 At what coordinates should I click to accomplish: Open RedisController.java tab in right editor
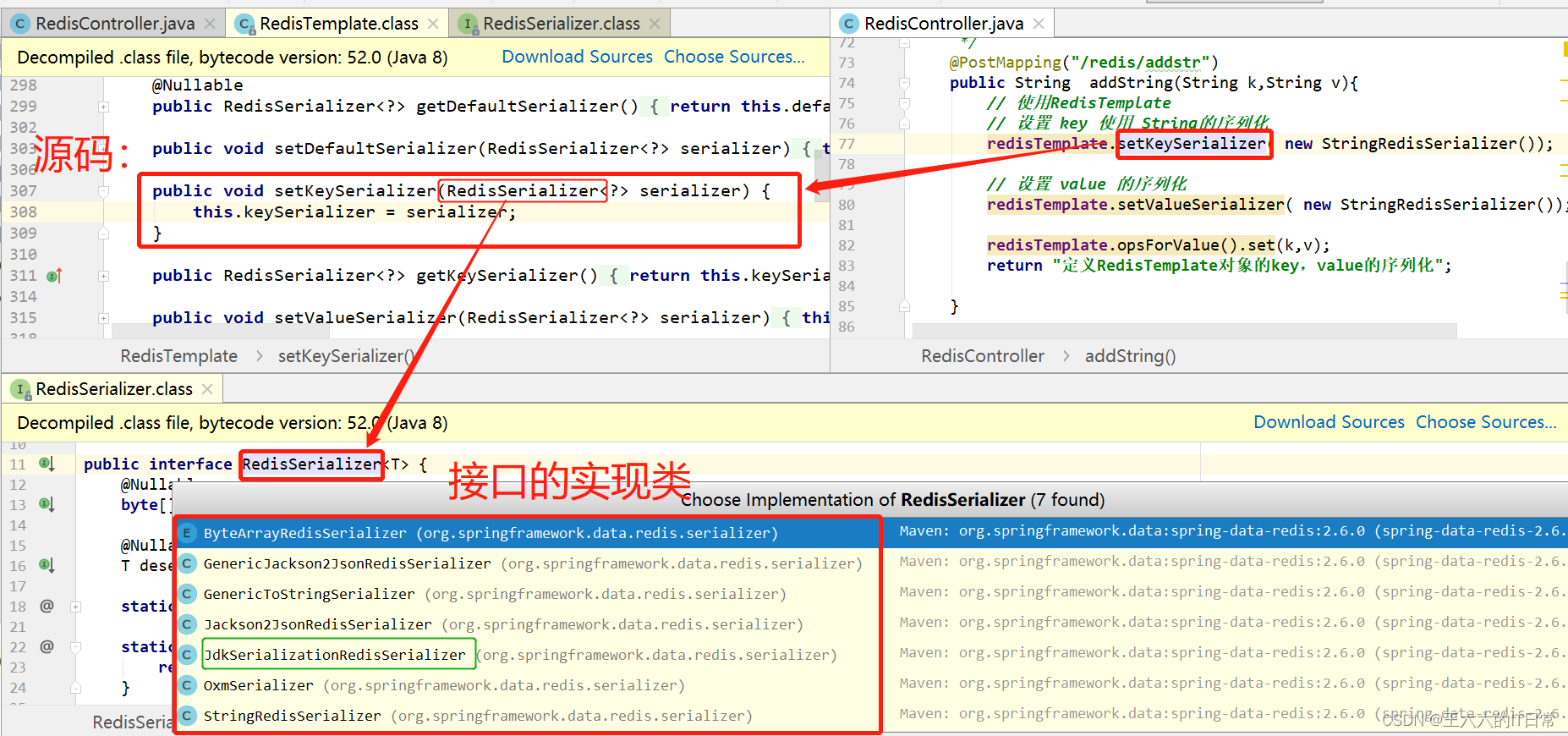[944, 24]
